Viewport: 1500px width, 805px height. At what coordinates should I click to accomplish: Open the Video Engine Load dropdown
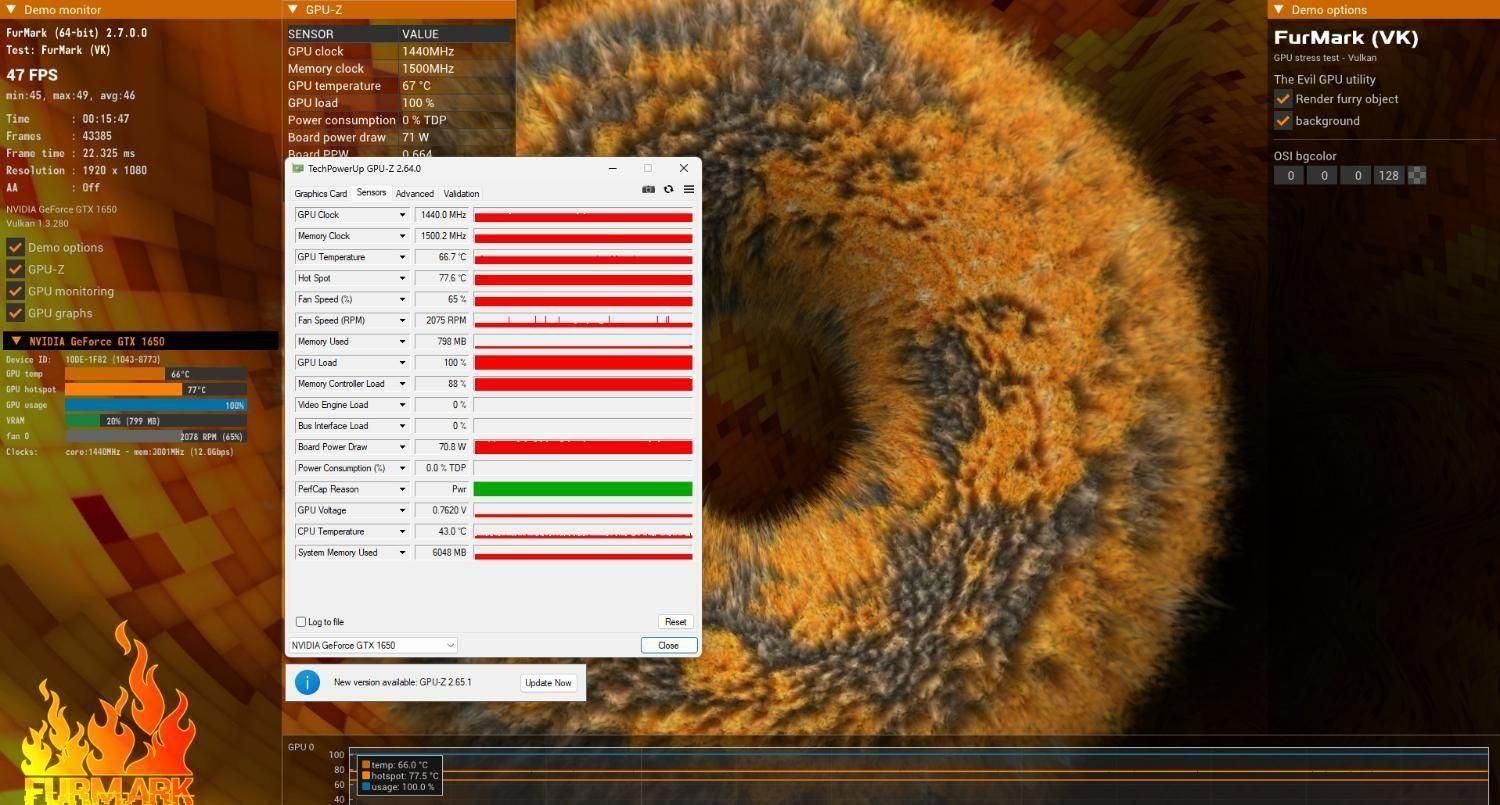pyautogui.click(x=403, y=405)
